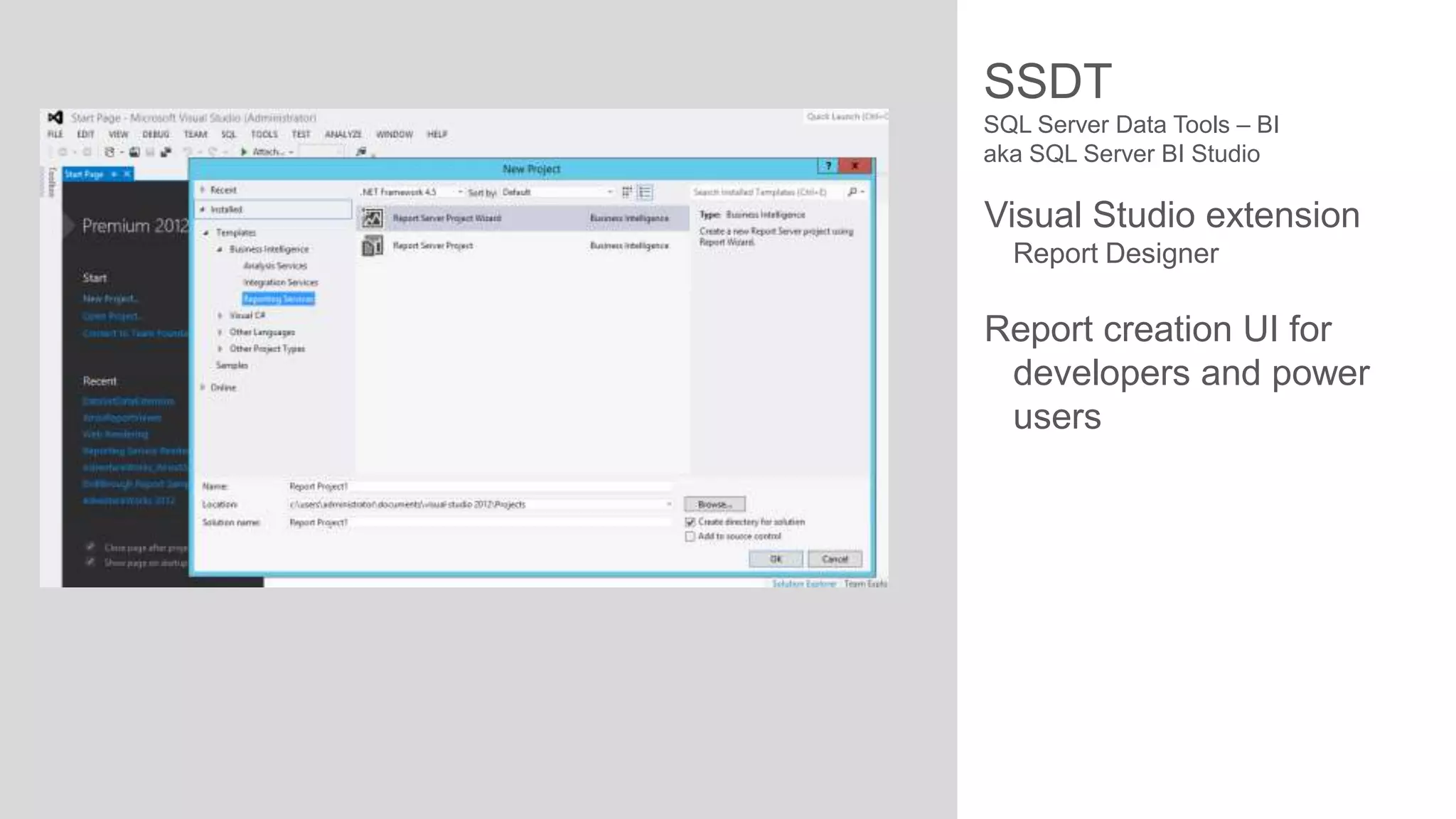The image size is (1456, 819).
Task: Click Connect to Team Foundation link
Action: 136,333
